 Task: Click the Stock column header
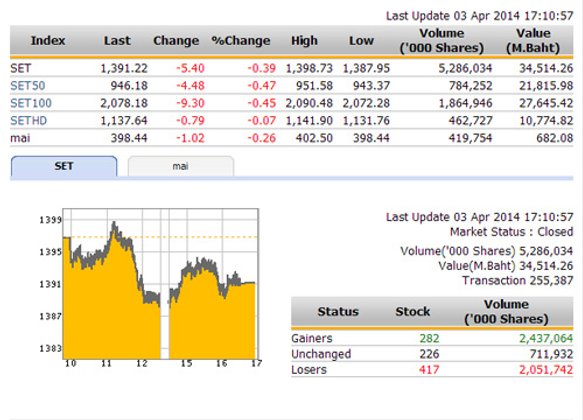(x=413, y=311)
